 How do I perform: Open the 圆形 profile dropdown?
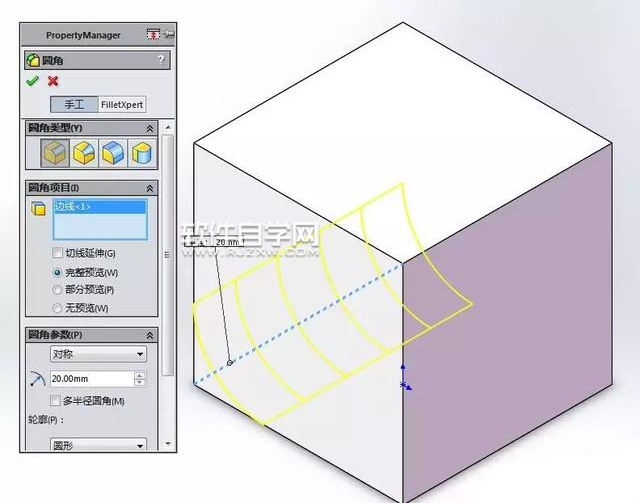point(98,445)
